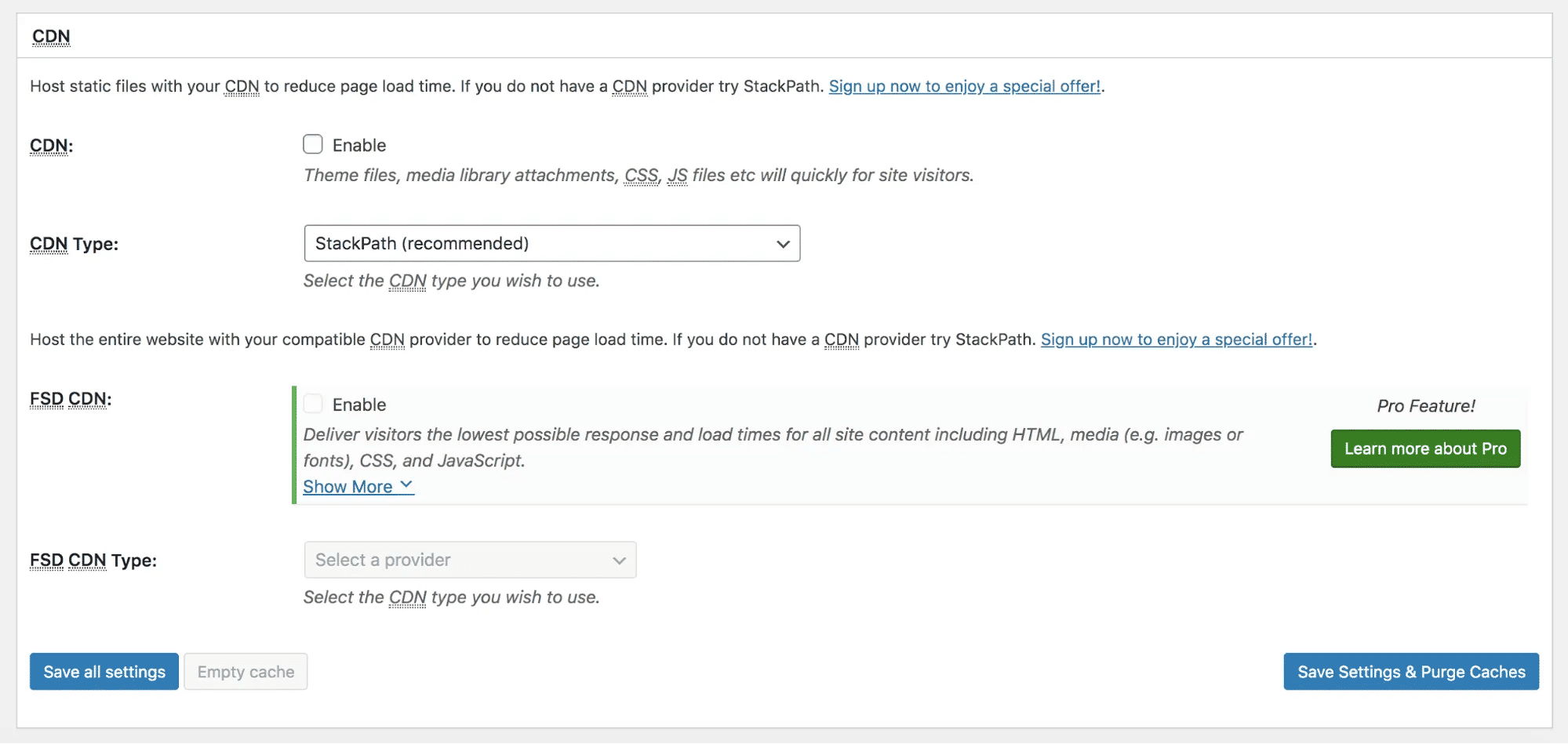Click Save Settings & Purge Caches
This screenshot has height=744, width=1568.
coord(1411,672)
